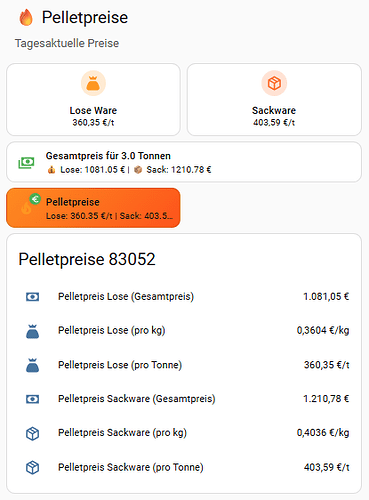
Task: Click the flame icon beside Pelletpreise title
Action: 26,17
